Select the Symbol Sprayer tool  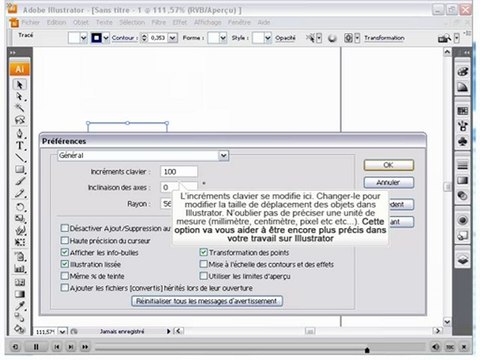[x=20, y=257]
